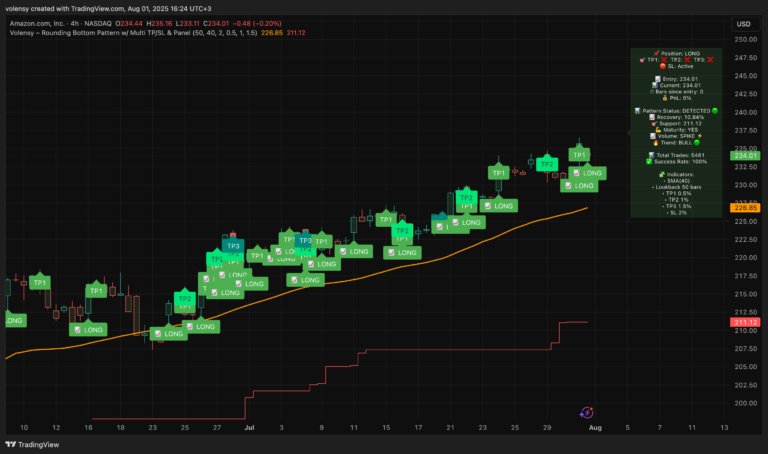Viewport: 768px width, 454px height.
Task: Click the 'Success Rate: 100%' text
Action: pos(680,162)
